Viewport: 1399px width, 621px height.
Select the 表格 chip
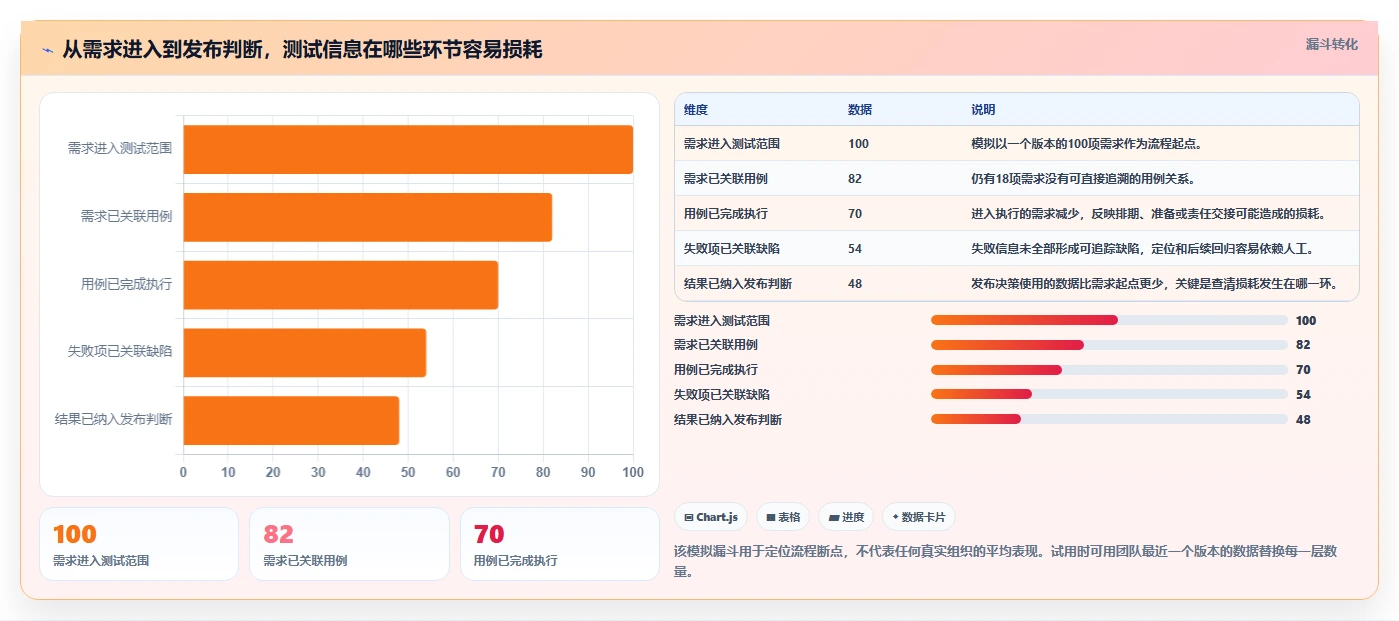pos(783,517)
